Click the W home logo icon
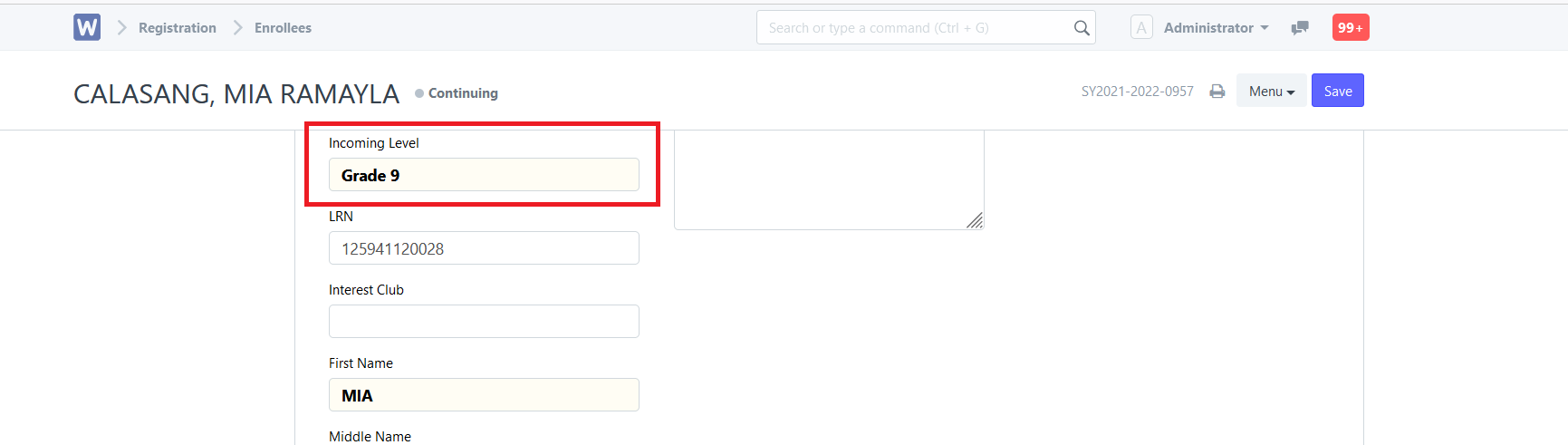 click(x=87, y=27)
